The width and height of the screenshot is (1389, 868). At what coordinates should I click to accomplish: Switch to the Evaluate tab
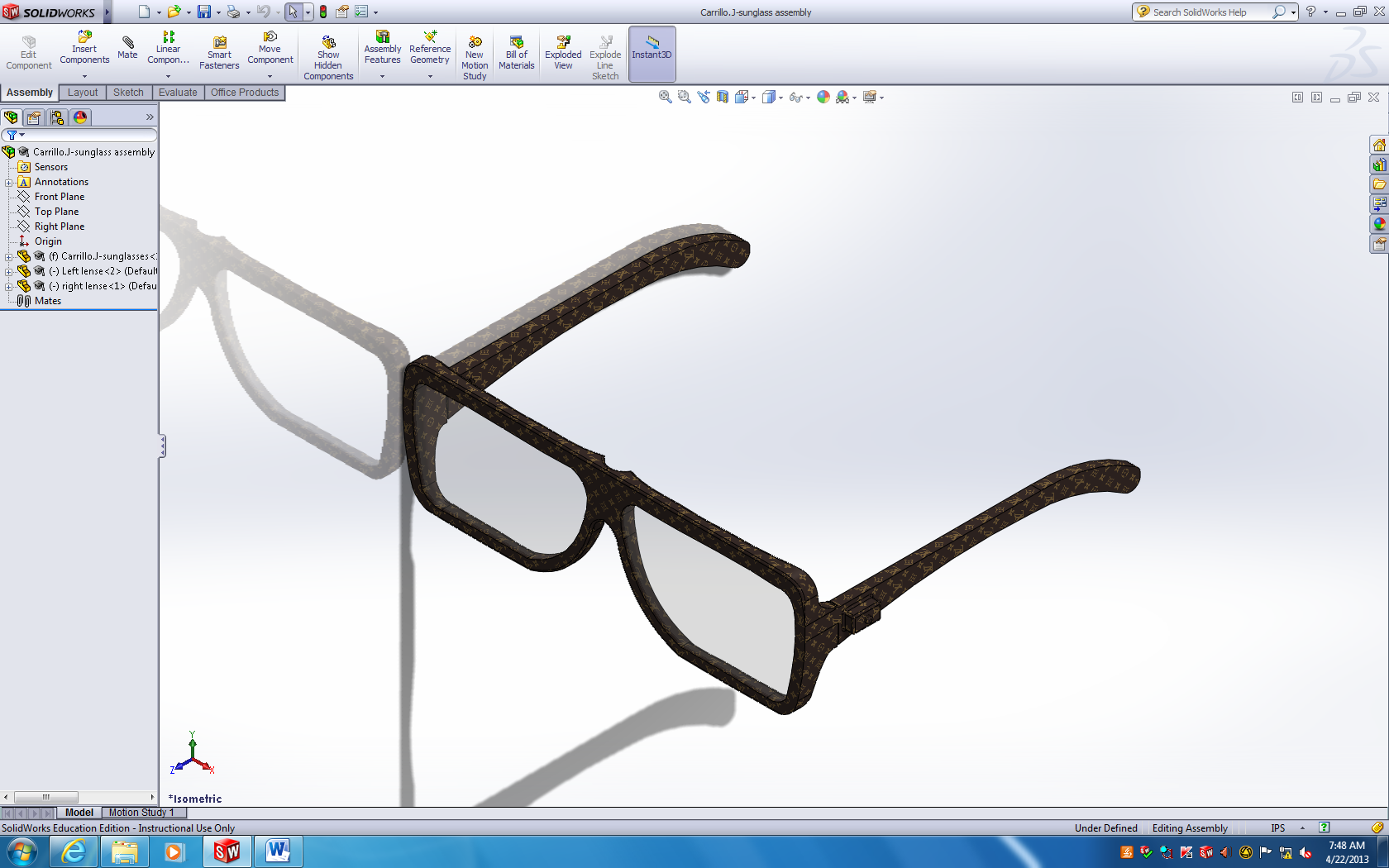(x=178, y=93)
